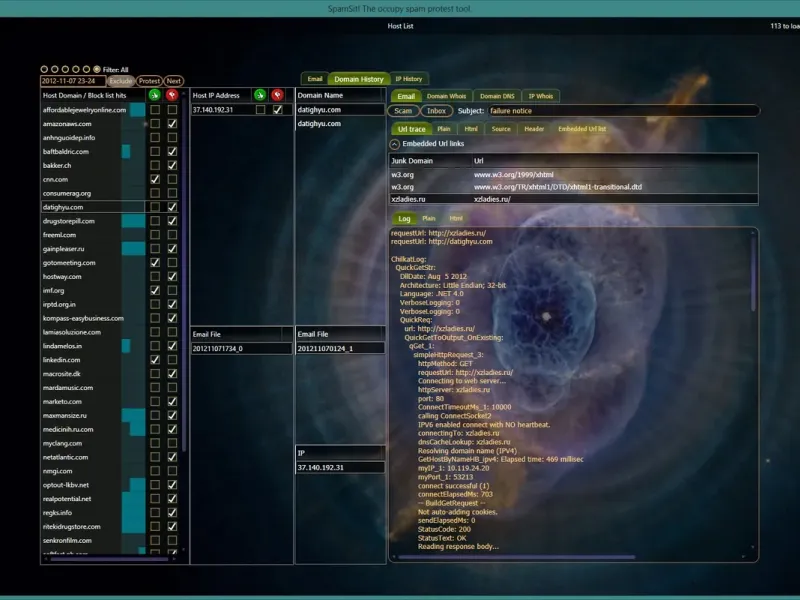Mark the email as Scam
The width and height of the screenshot is (800, 600).
tap(403, 111)
